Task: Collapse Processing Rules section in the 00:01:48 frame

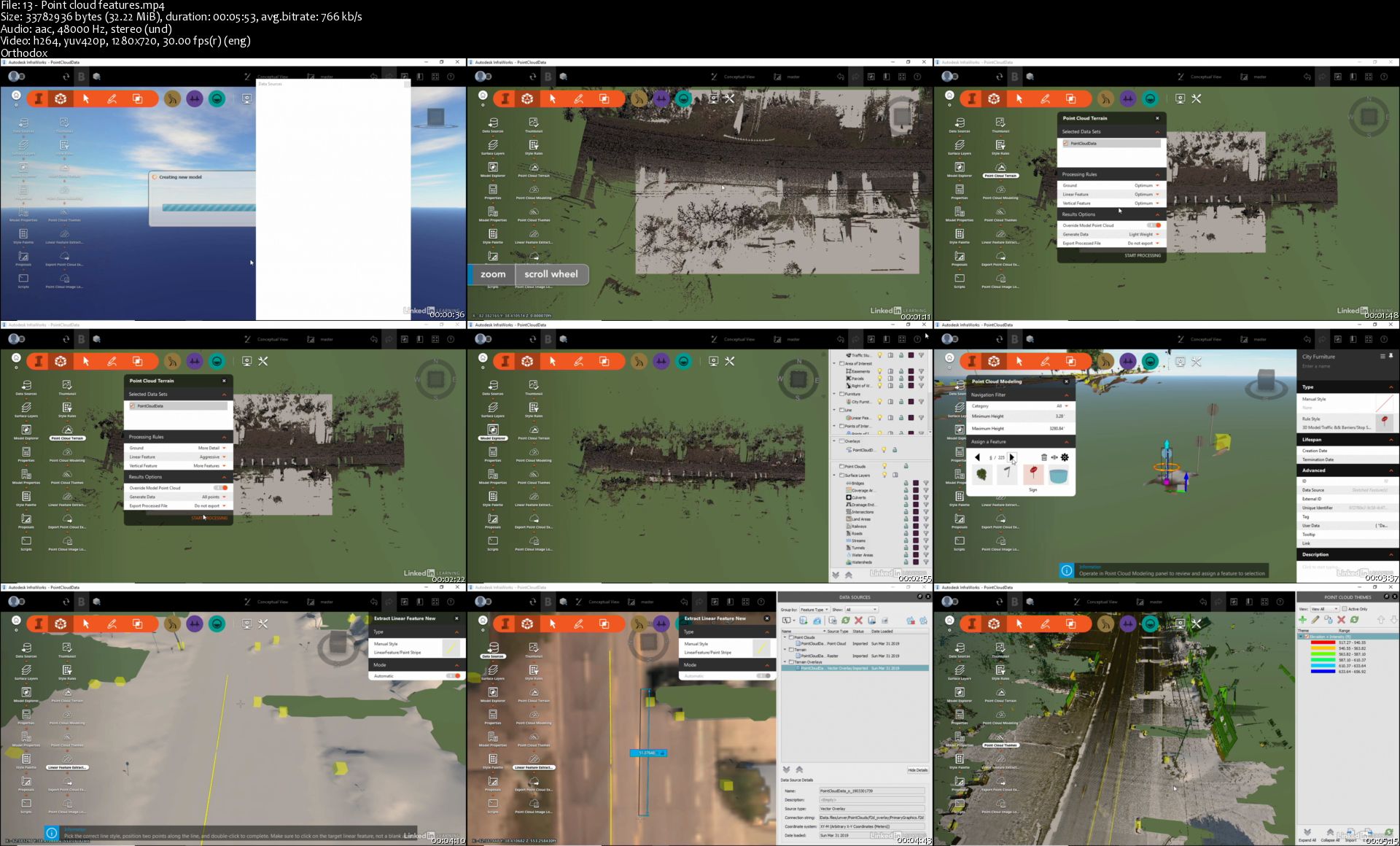Action: tap(1157, 175)
